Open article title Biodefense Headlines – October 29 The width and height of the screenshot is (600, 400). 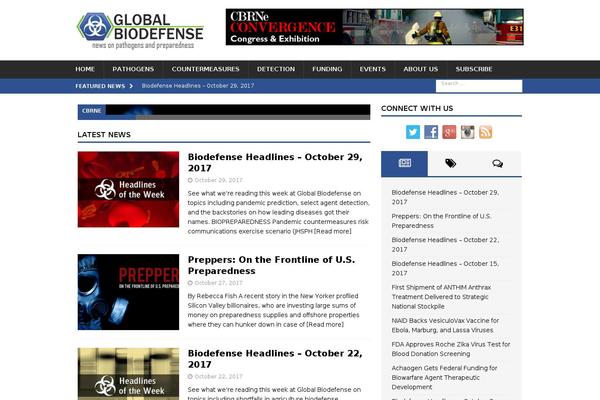coord(275,162)
